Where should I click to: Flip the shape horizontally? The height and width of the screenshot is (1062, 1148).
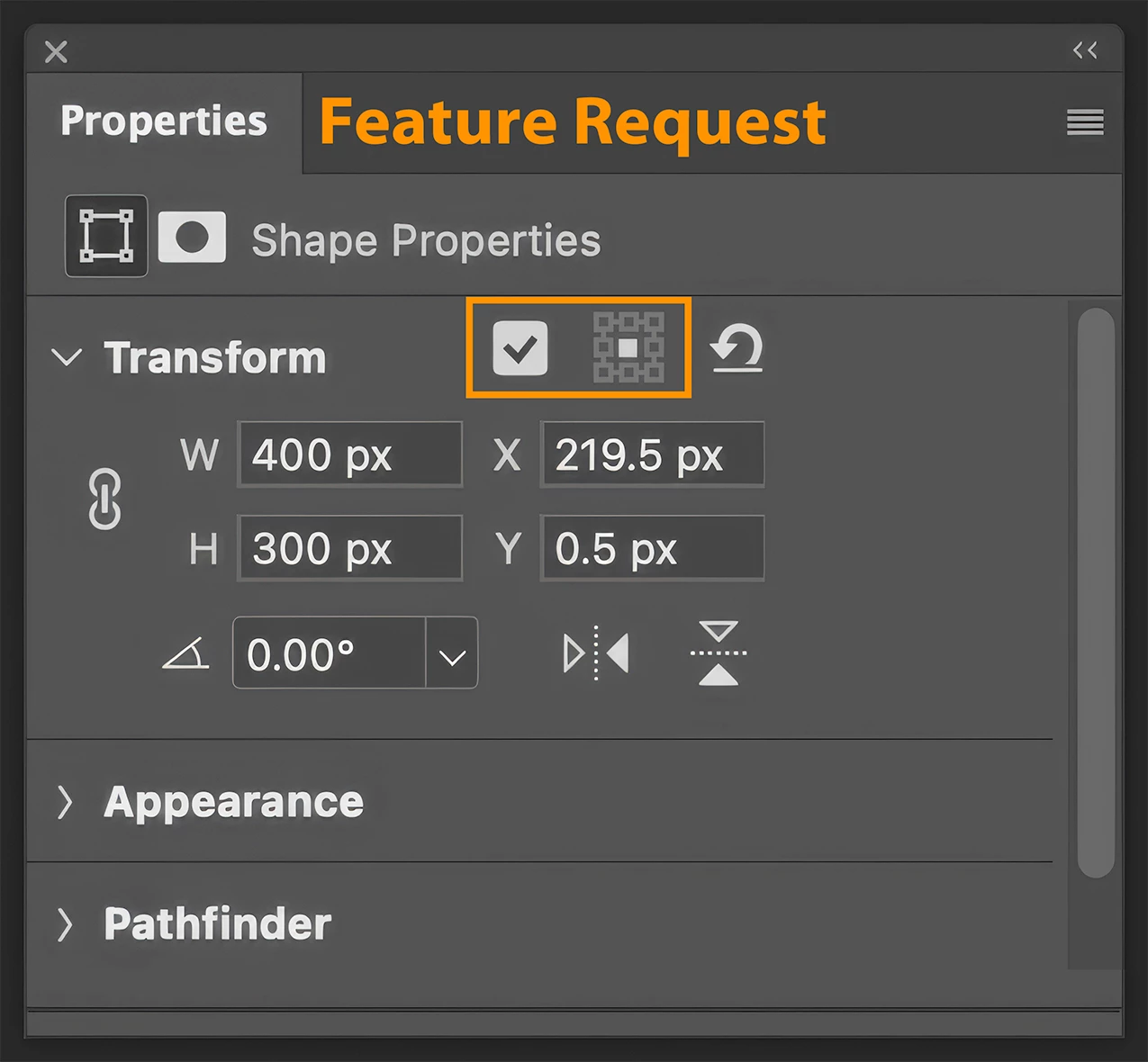[596, 653]
